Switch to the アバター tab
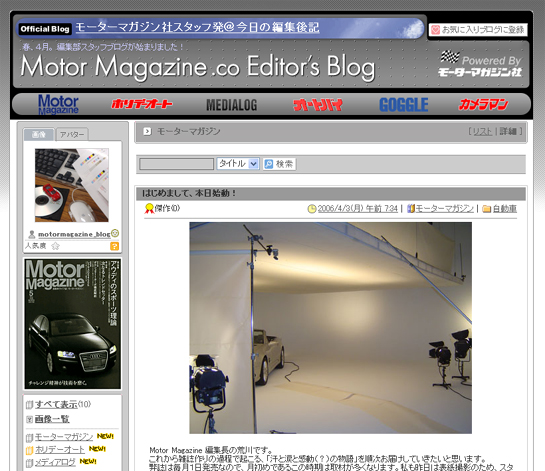The width and height of the screenshot is (545, 471). tap(72, 135)
